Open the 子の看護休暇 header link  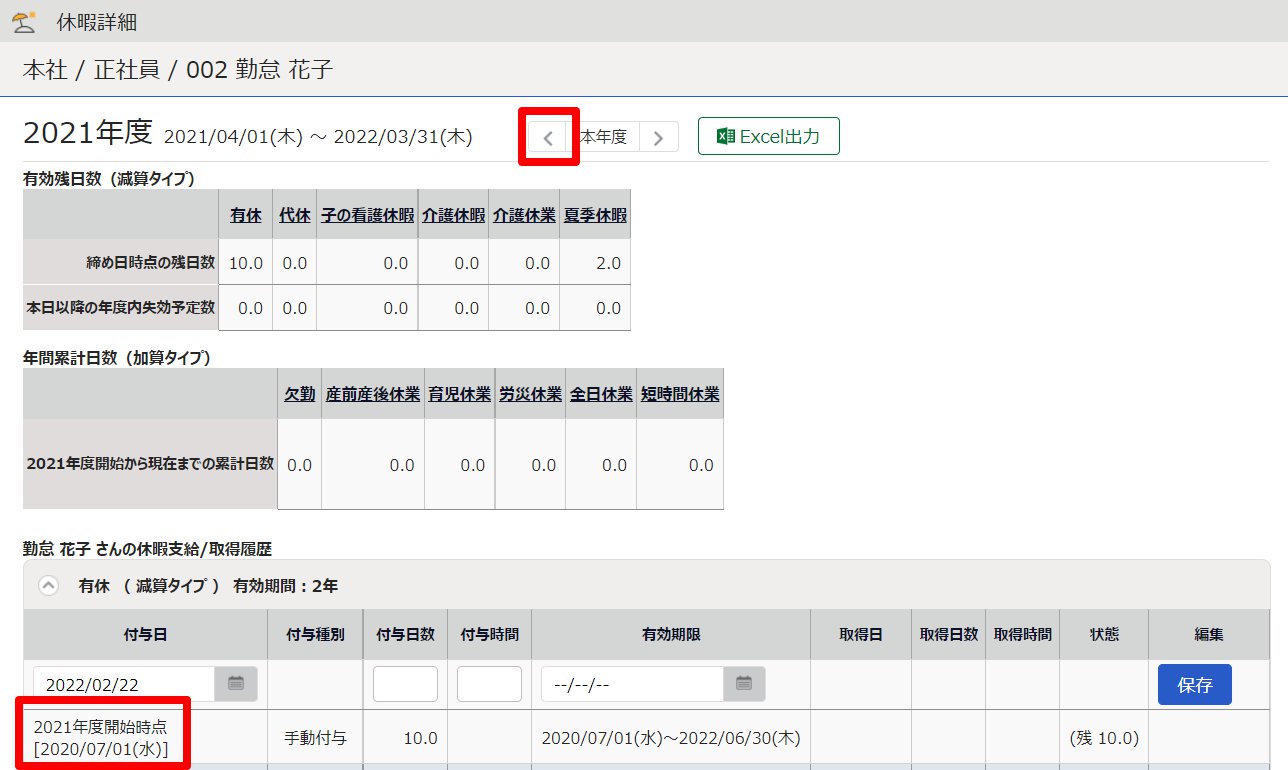[x=367, y=215]
